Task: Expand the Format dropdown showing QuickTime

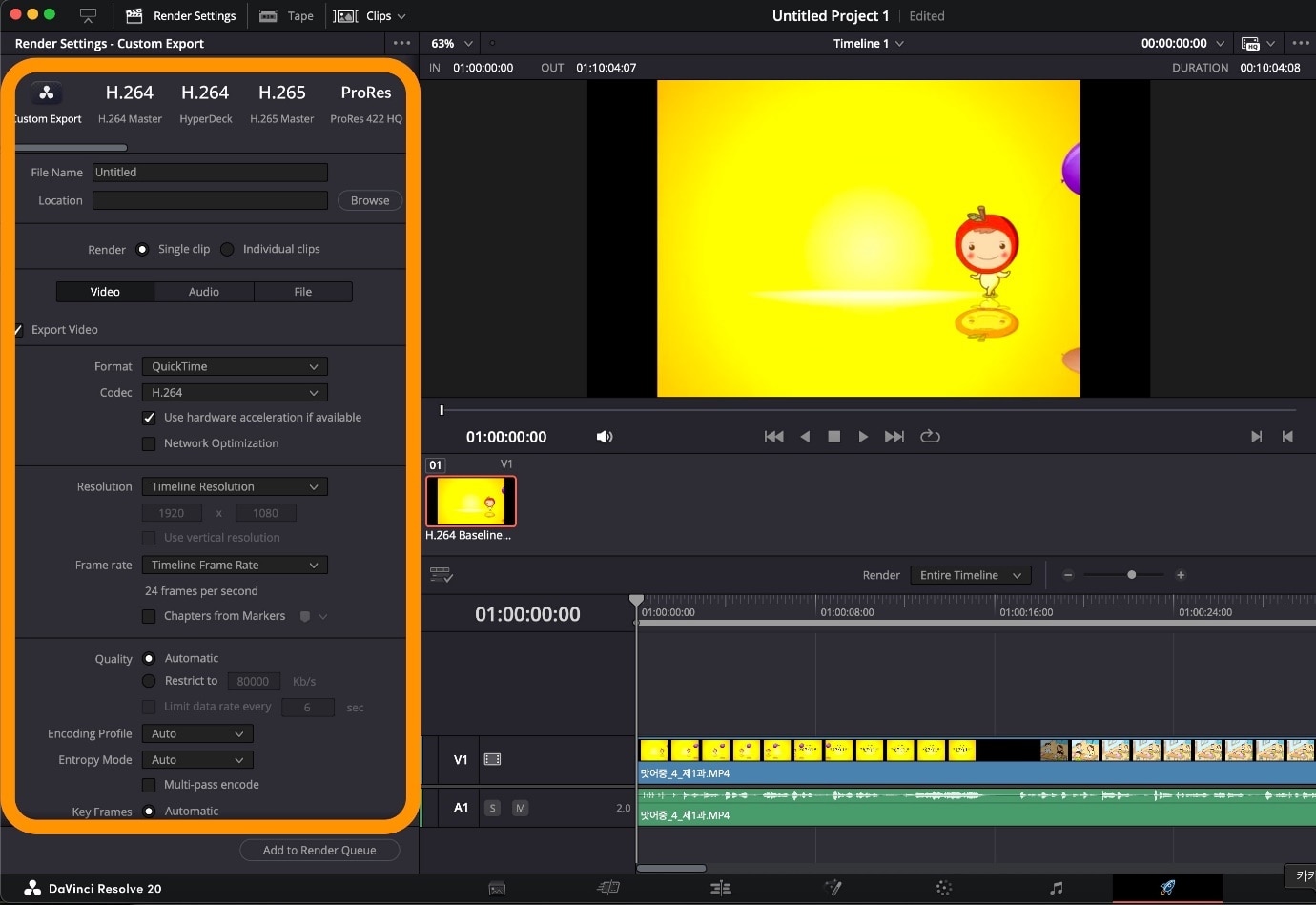Action: pyautogui.click(x=235, y=367)
